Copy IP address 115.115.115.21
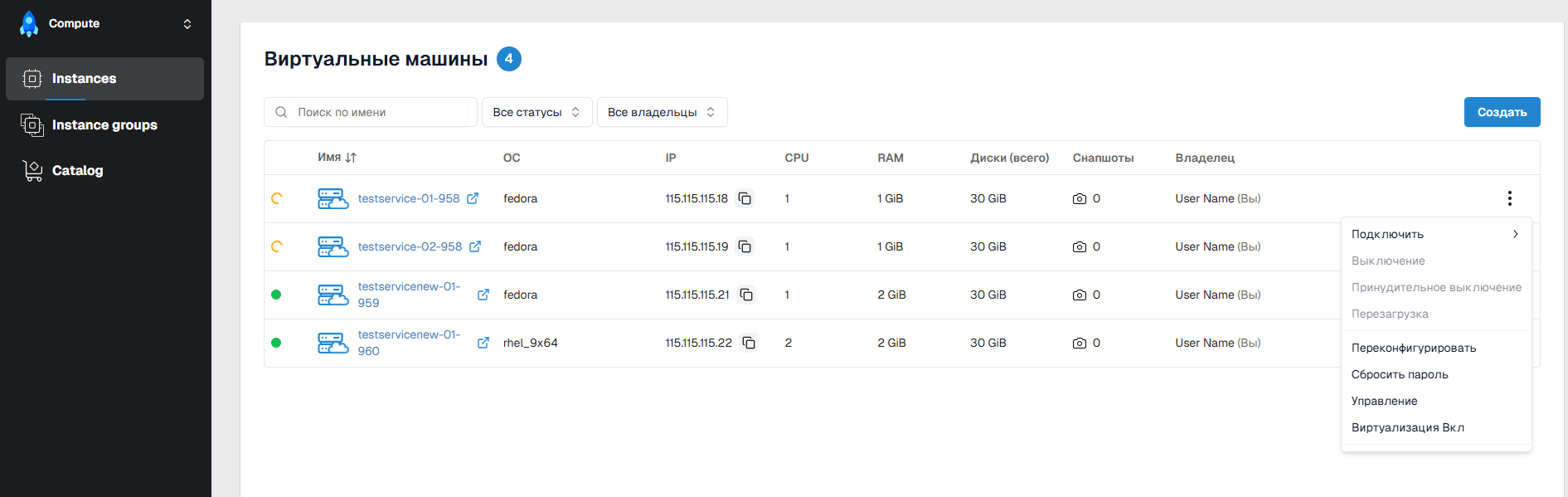The image size is (1568, 497). coord(746,295)
